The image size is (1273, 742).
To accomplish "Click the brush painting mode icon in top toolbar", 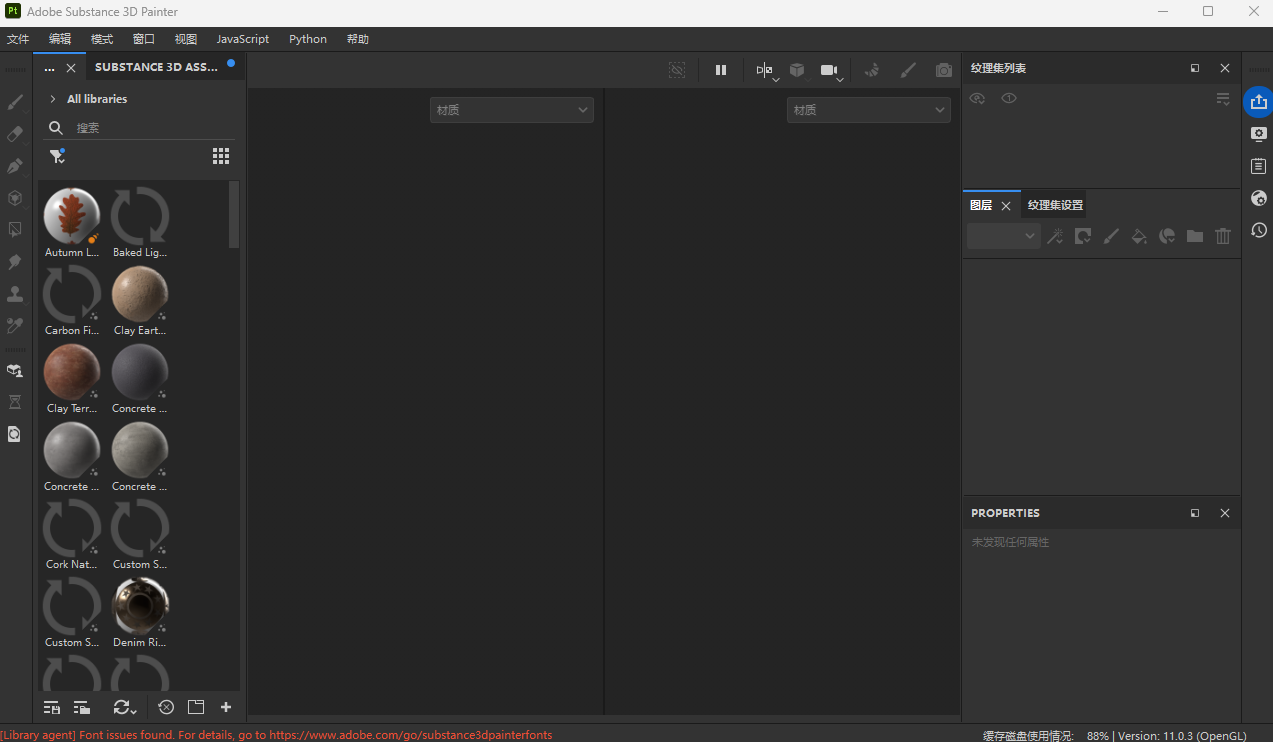I will (x=908, y=70).
